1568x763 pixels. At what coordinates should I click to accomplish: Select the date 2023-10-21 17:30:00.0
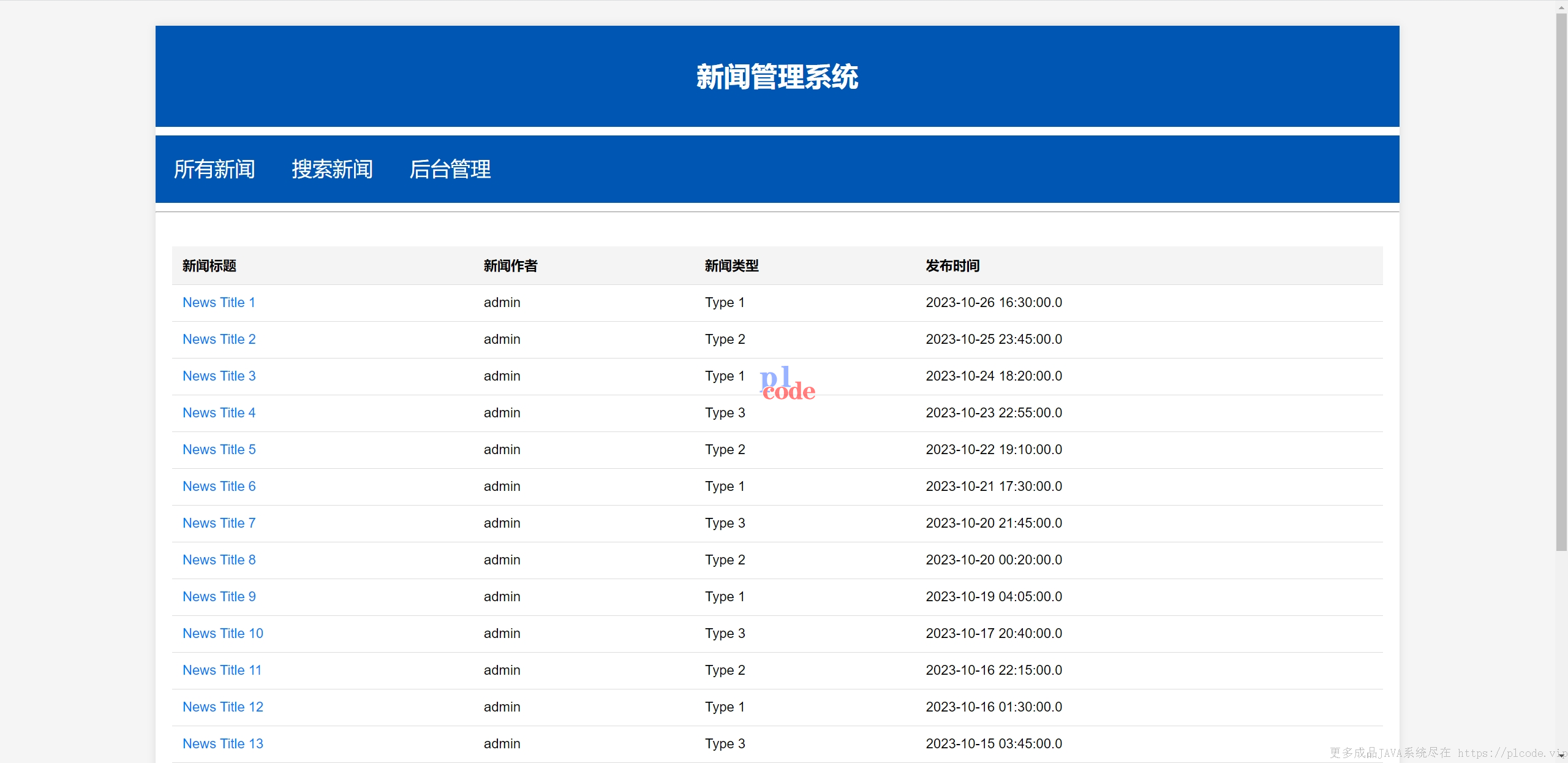(994, 487)
